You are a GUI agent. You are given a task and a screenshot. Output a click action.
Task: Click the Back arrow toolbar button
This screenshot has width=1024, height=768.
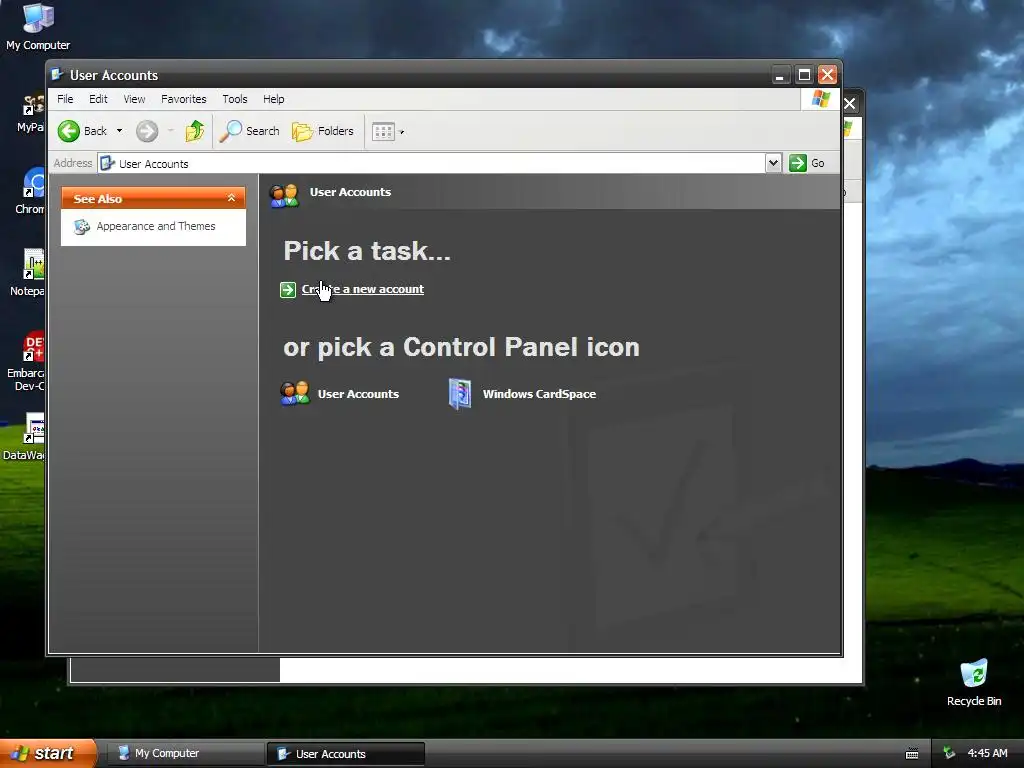(82, 131)
